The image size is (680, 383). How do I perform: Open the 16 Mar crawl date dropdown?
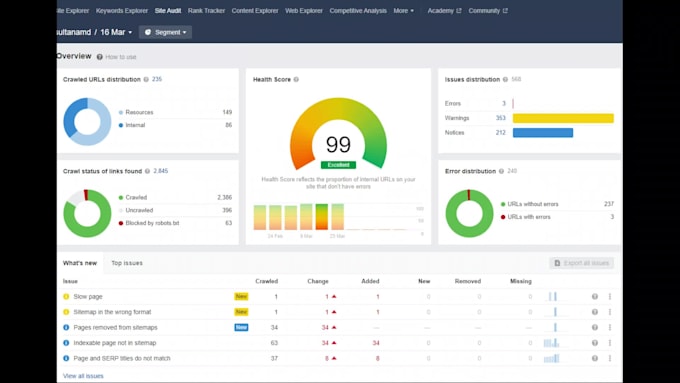pyautogui.click(x=116, y=32)
